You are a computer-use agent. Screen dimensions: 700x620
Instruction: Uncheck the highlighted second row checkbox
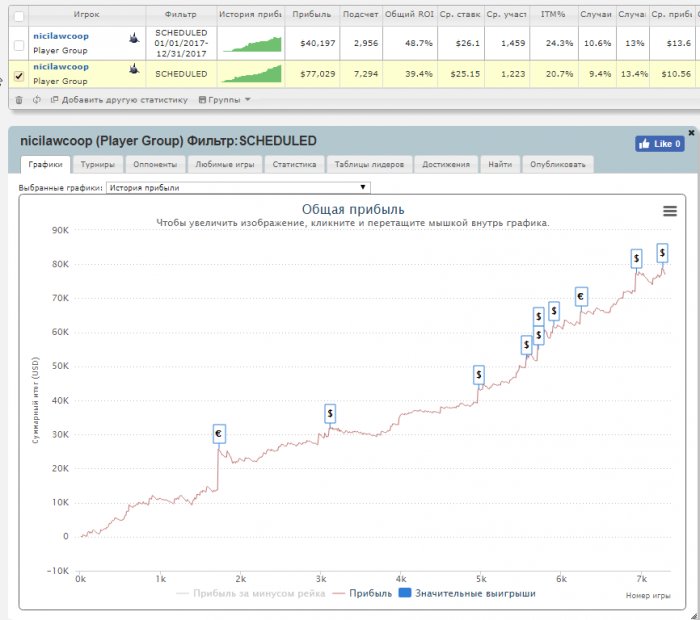(18, 74)
